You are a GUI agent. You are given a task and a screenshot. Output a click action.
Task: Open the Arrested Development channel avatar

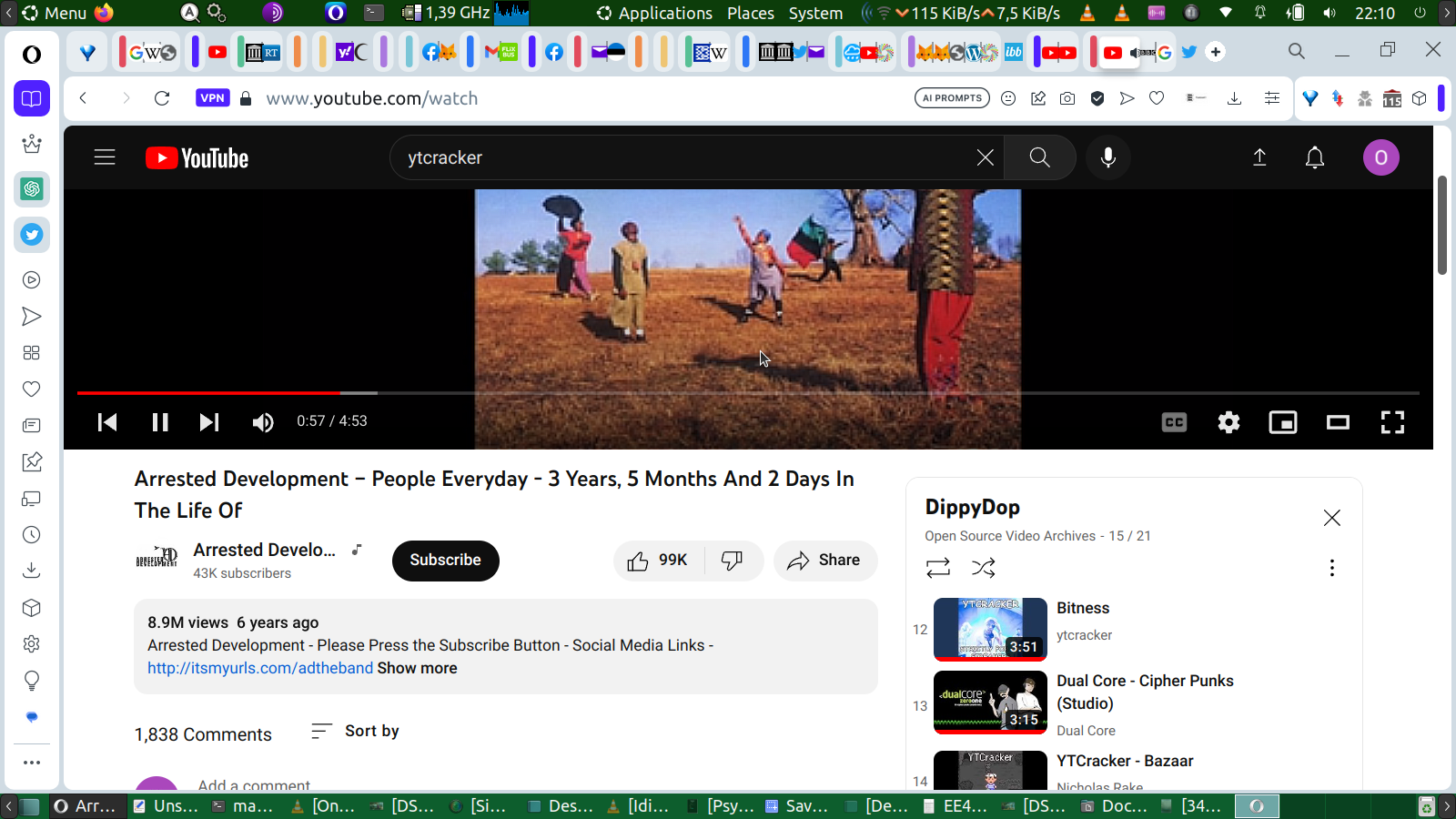pyautogui.click(x=157, y=557)
